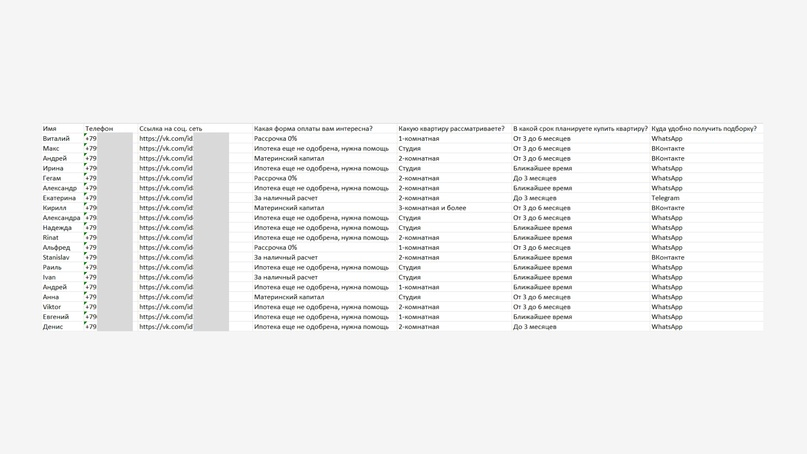807x454 pixels.
Task: Select the "Ссылка на соц. сеть" header
Action: (x=170, y=129)
